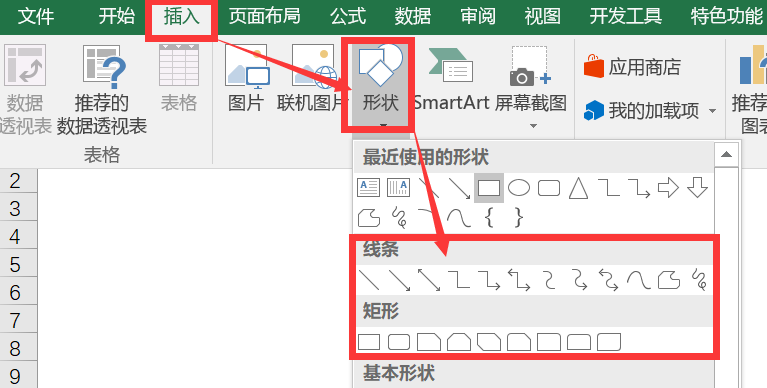Open the 文件 ribbon tab
This screenshot has width=767, height=388.
pyautogui.click(x=36, y=17)
